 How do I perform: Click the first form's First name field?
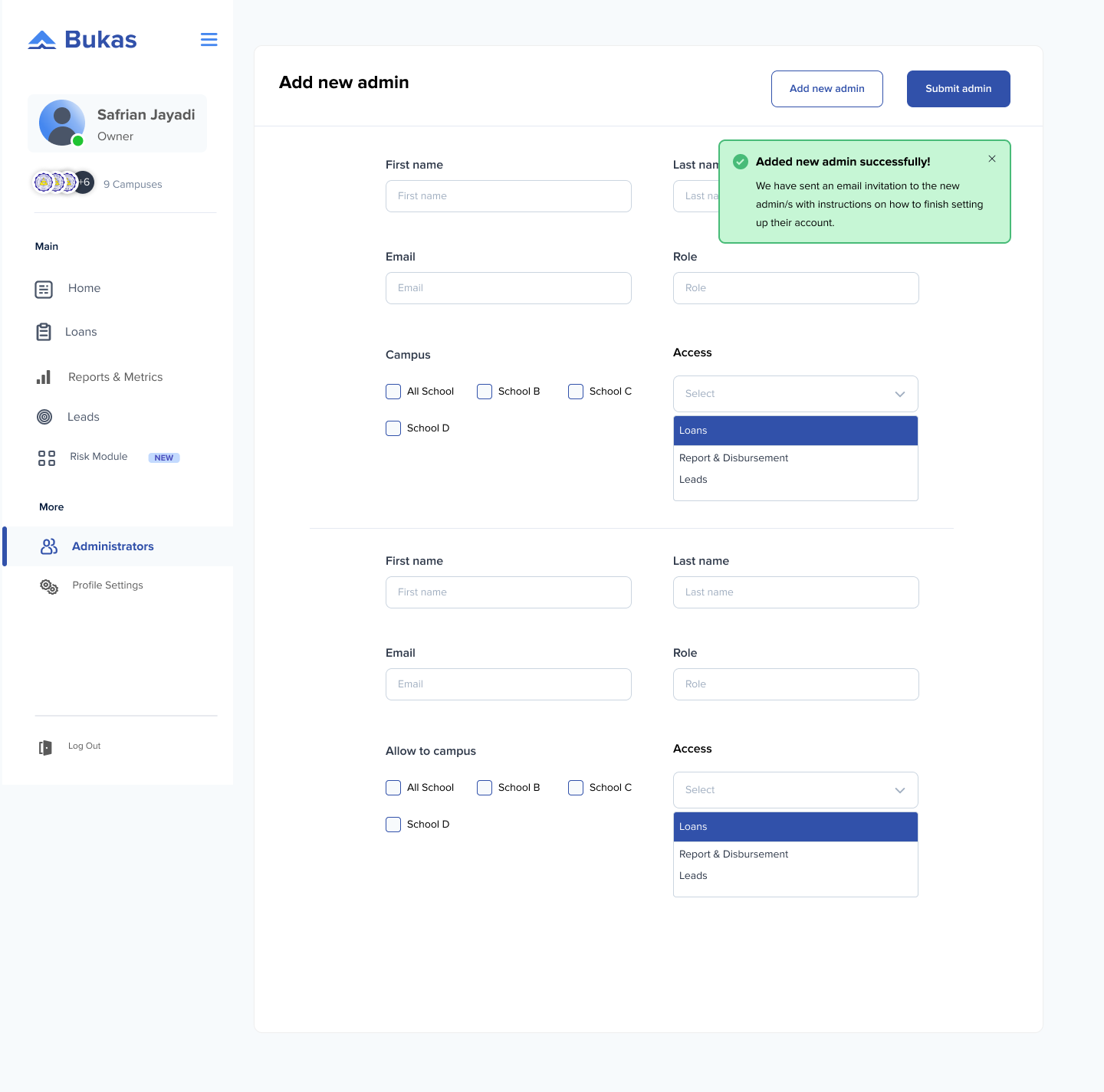point(508,196)
